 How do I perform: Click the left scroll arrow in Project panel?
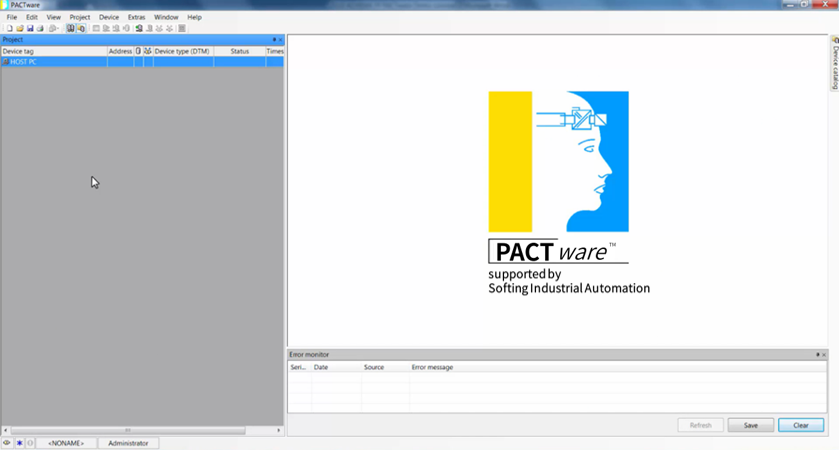click(5, 430)
